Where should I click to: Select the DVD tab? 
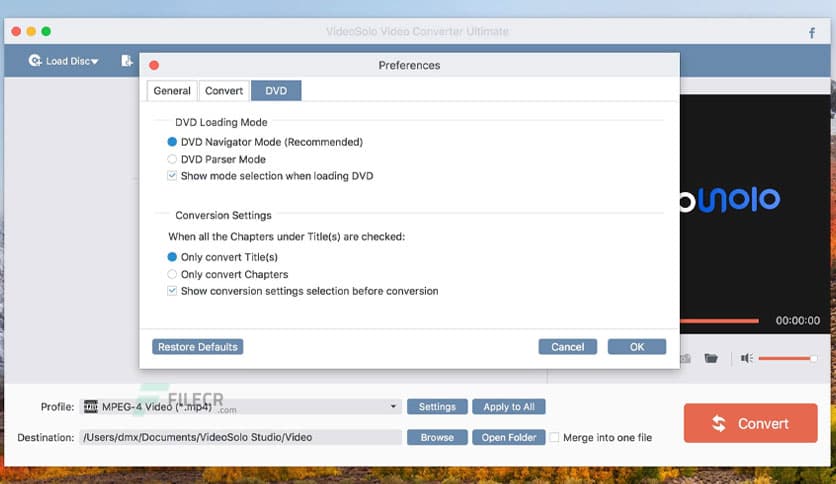[276, 91]
